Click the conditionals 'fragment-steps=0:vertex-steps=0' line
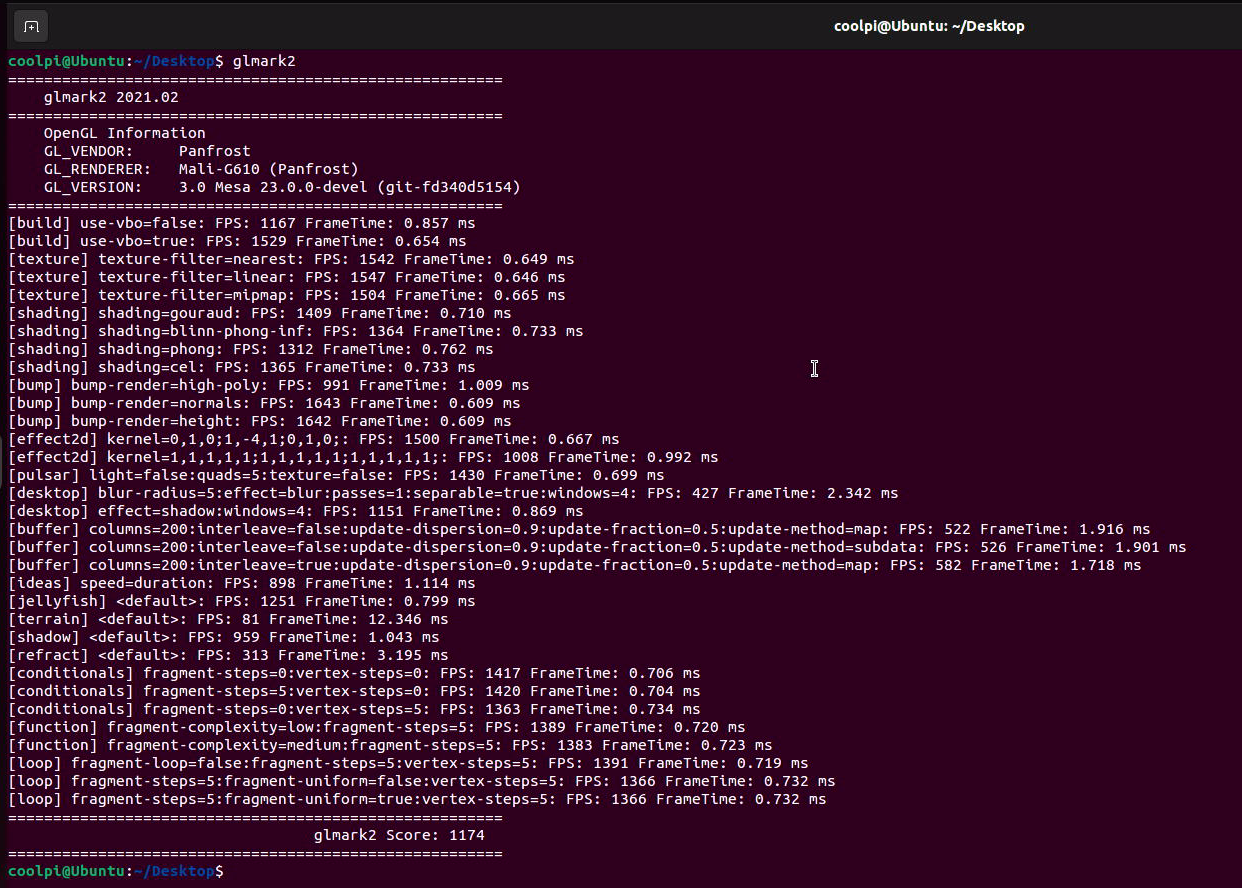The width and height of the screenshot is (1242, 888). [x=354, y=673]
